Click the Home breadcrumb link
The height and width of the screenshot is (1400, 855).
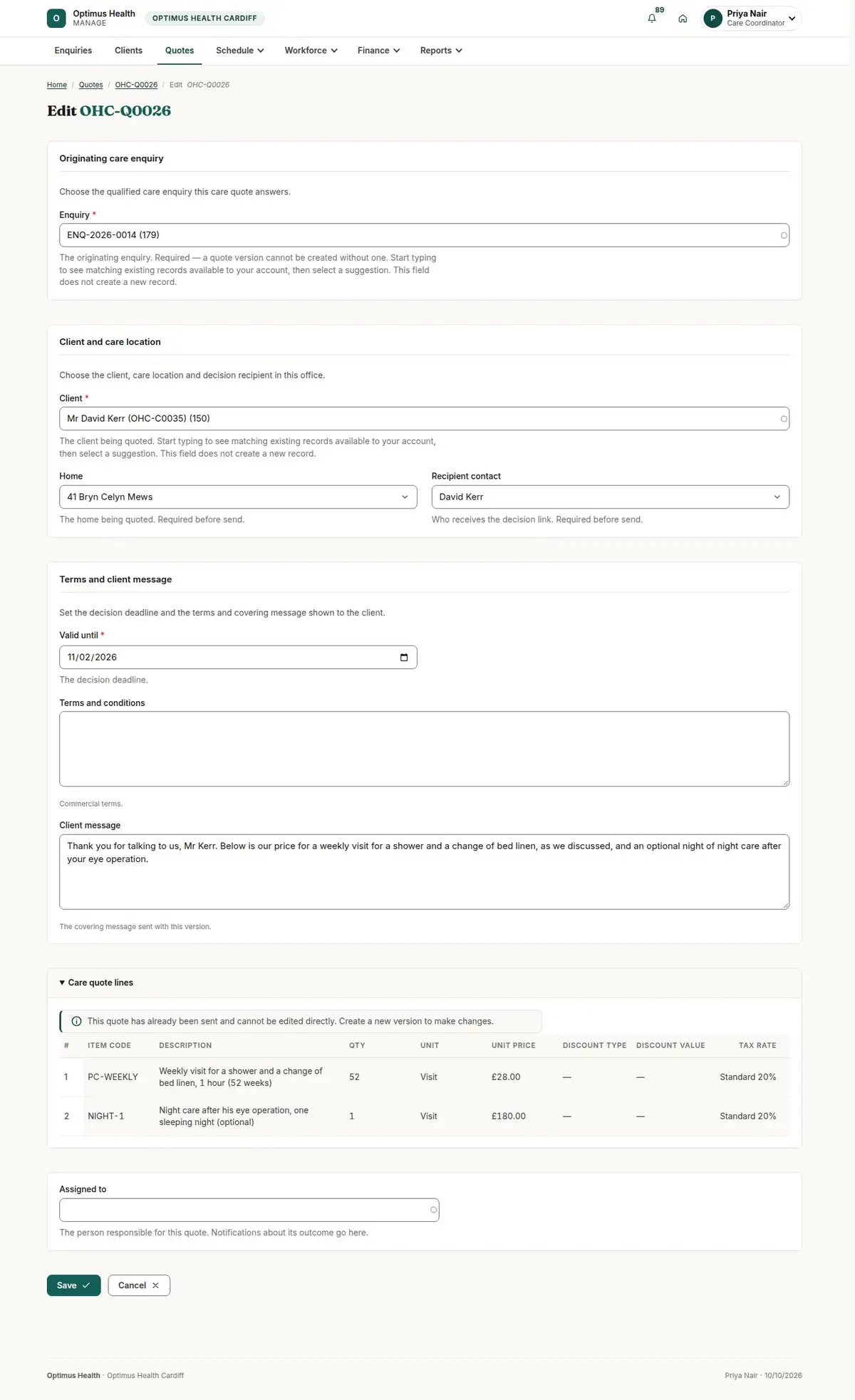coord(57,85)
